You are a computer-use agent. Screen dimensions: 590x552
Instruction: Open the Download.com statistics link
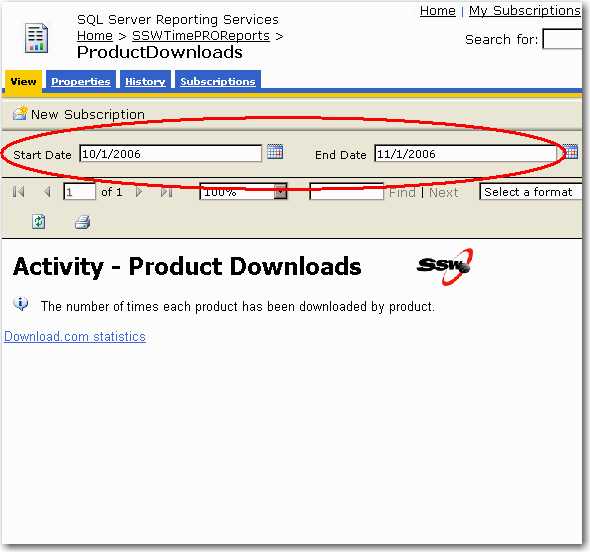tap(75, 336)
